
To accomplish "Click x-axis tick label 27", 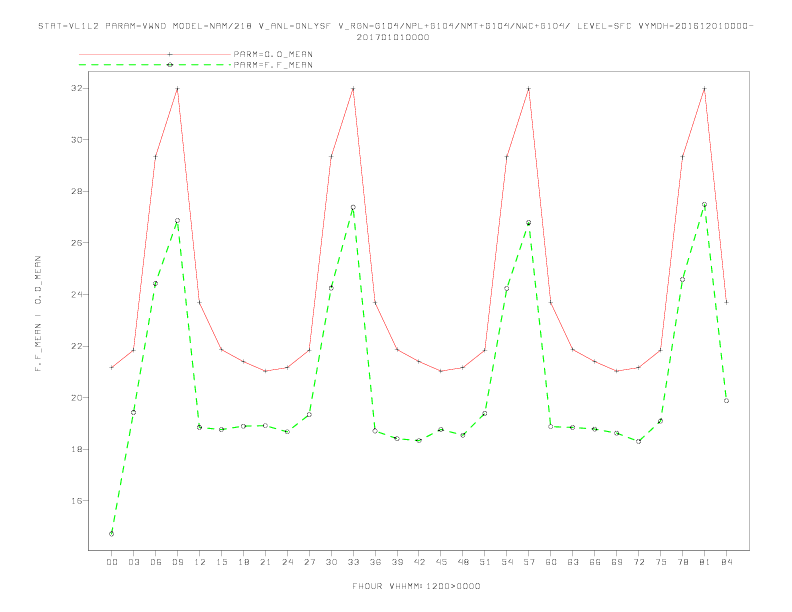I will tap(309, 562).
